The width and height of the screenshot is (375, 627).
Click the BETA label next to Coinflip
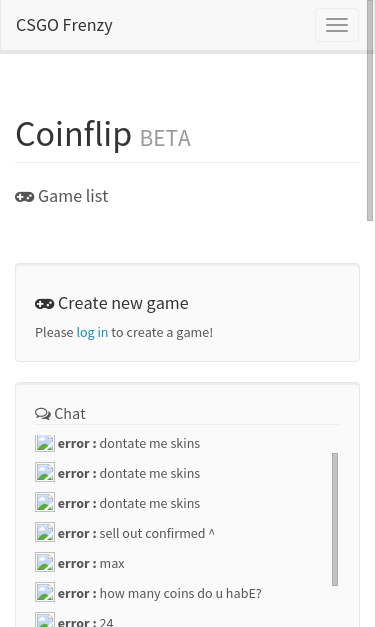tap(166, 138)
